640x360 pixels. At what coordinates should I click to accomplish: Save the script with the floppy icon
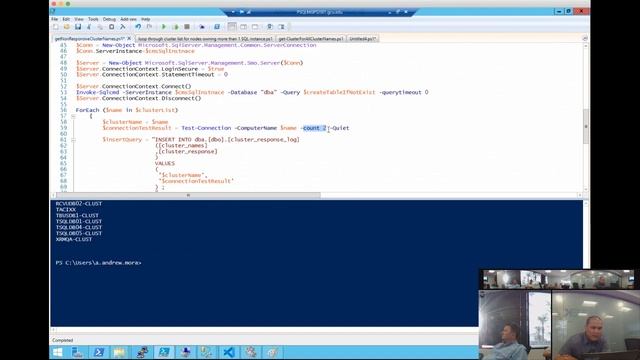coord(78,27)
